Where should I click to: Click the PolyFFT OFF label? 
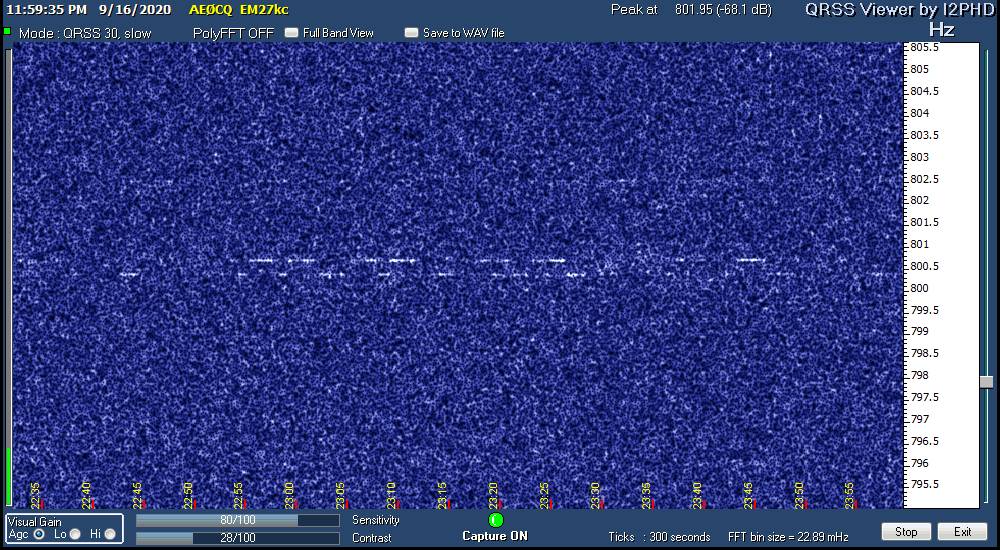click(233, 33)
